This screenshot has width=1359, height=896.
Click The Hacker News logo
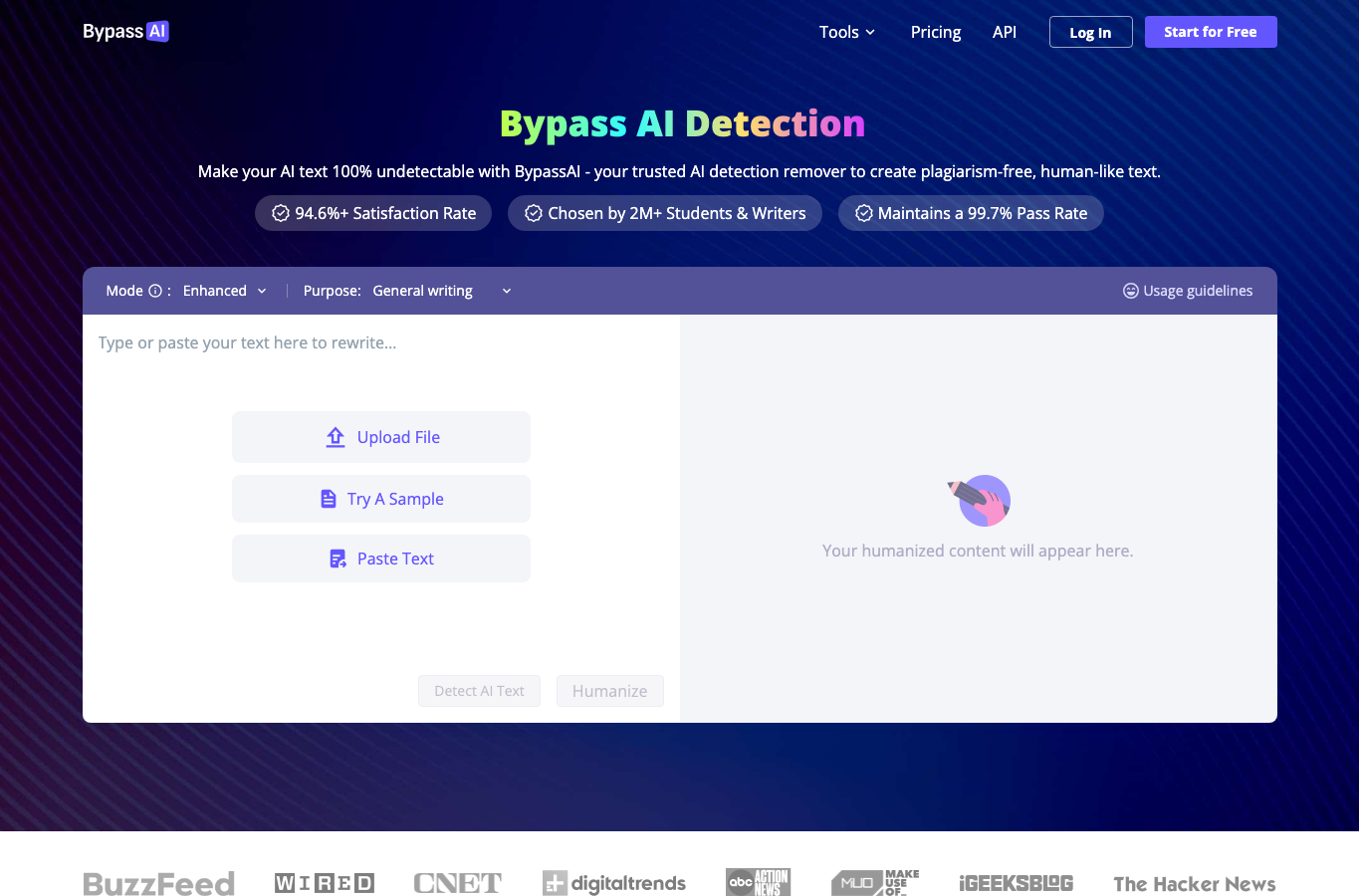click(x=1195, y=884)
